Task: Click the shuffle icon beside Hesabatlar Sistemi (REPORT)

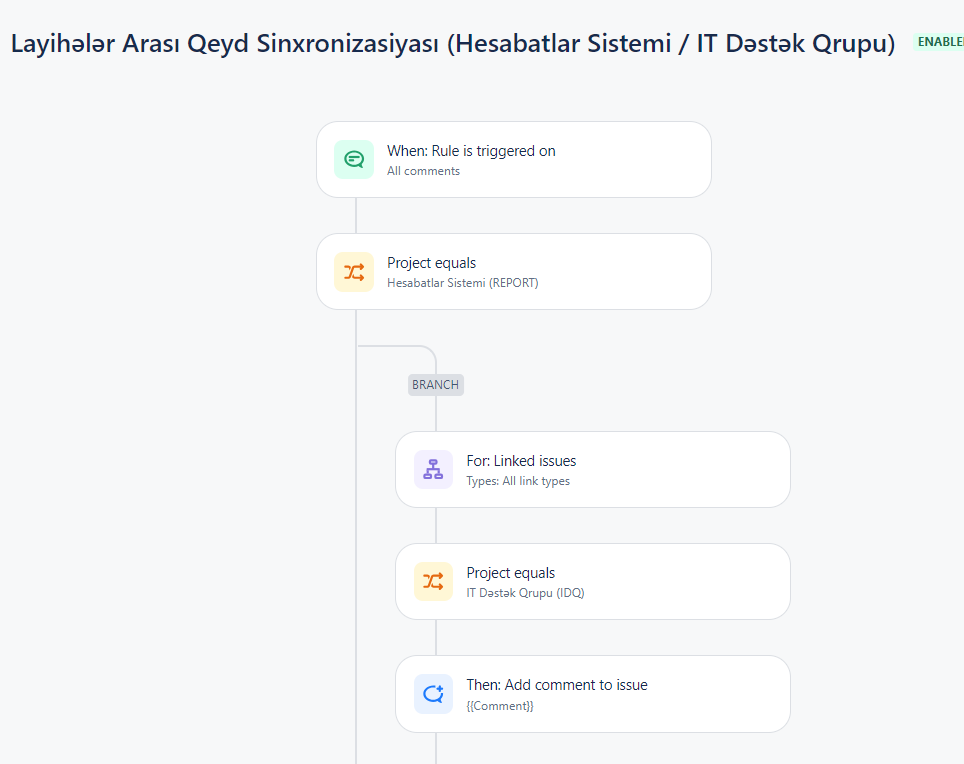Action: coord(354,272)
